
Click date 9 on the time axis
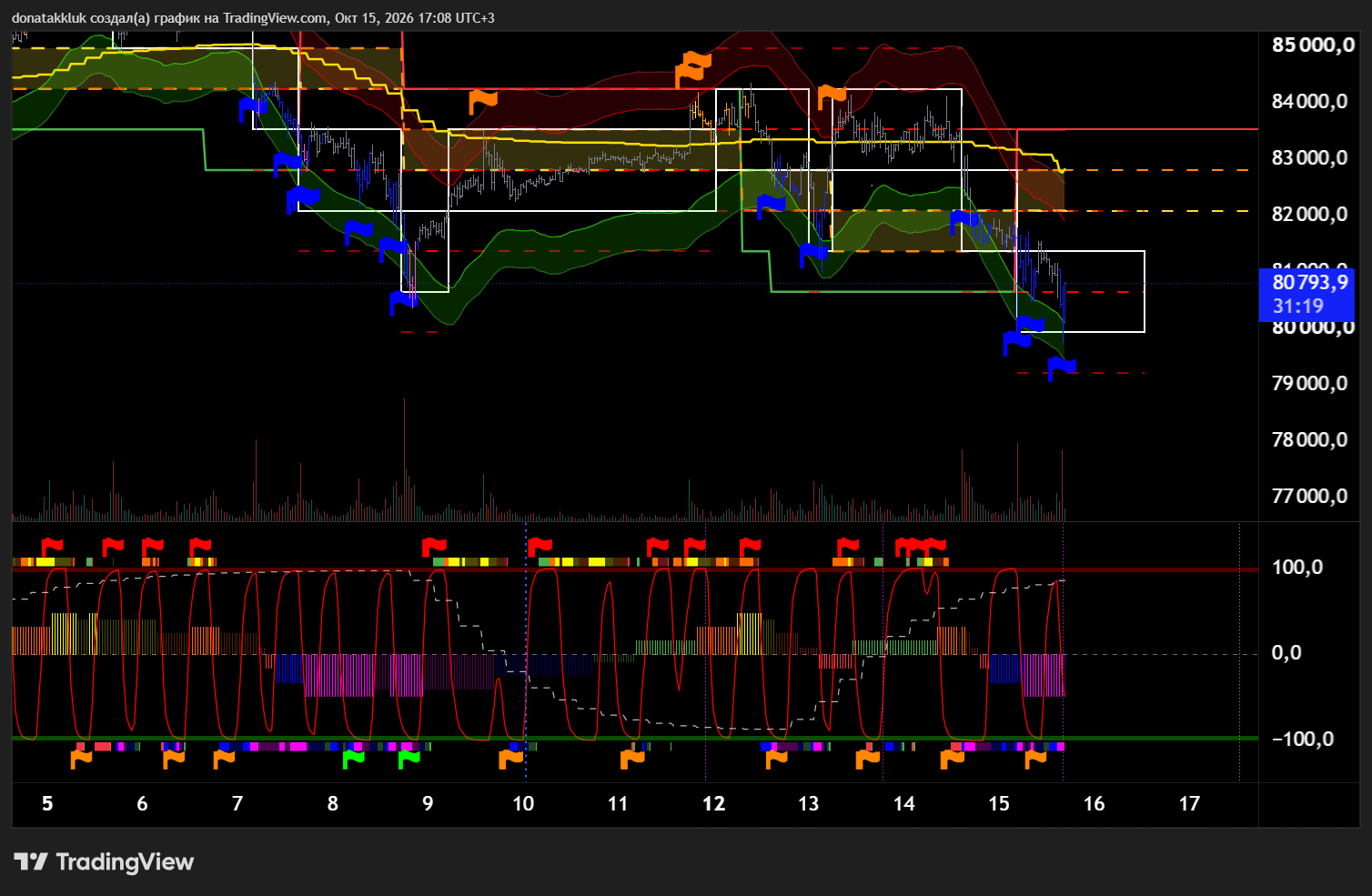[428, 804]
